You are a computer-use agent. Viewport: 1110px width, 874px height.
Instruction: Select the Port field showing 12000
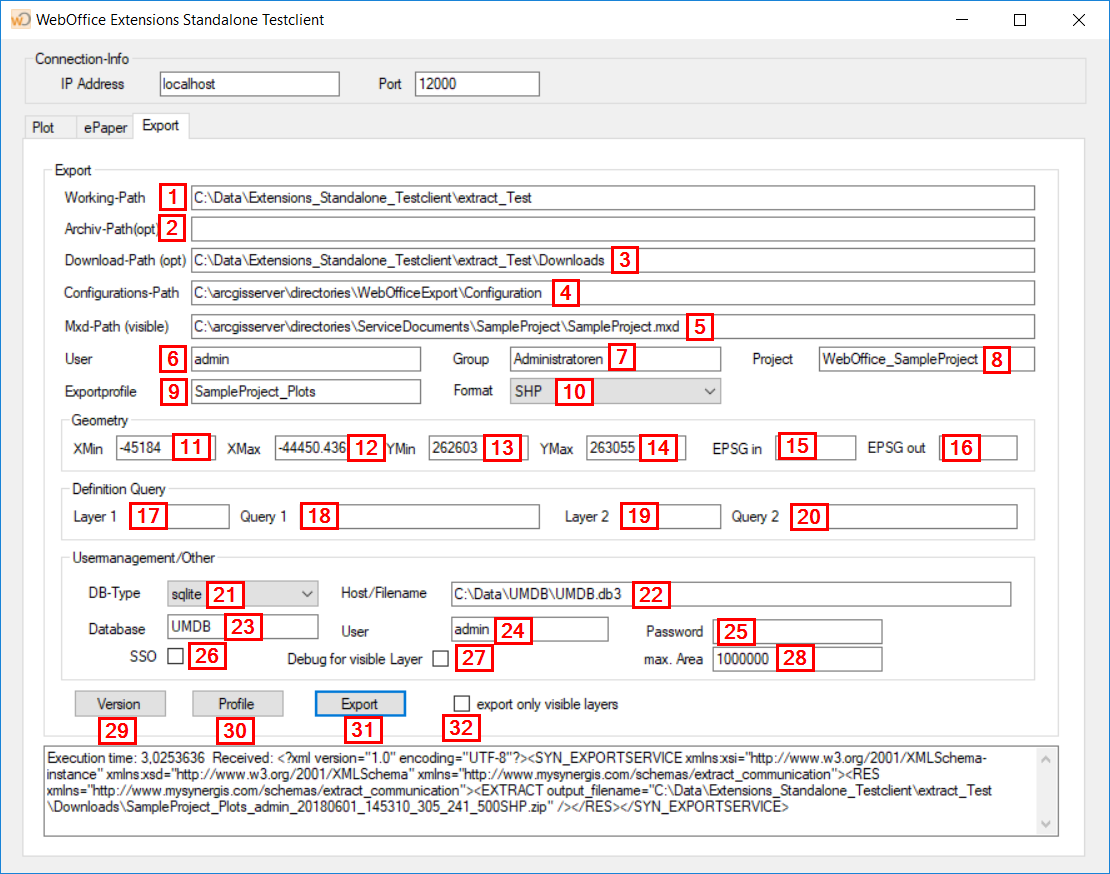476,84
